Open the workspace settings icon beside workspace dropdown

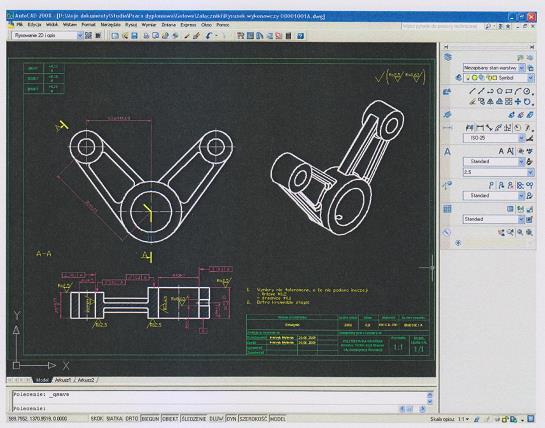pos(89,35)
